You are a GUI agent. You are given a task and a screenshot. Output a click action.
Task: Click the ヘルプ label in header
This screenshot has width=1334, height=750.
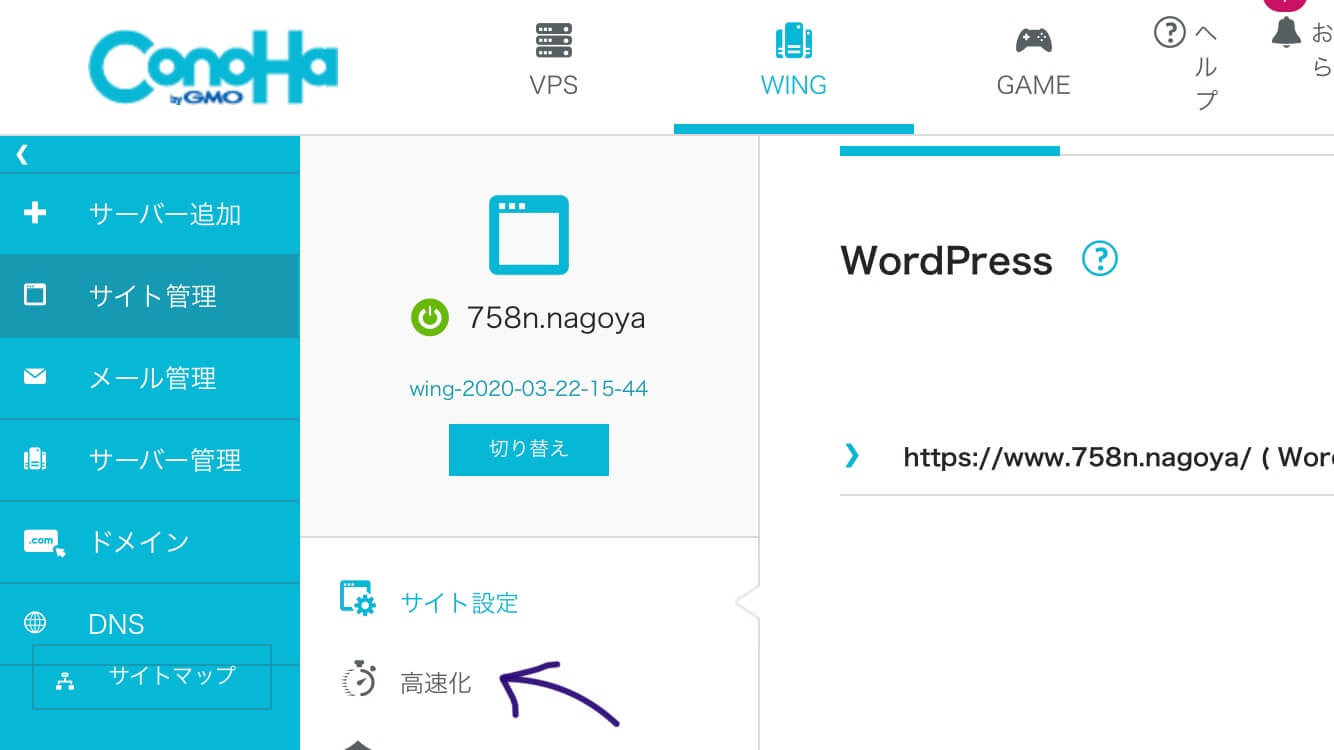point(1207,66)
